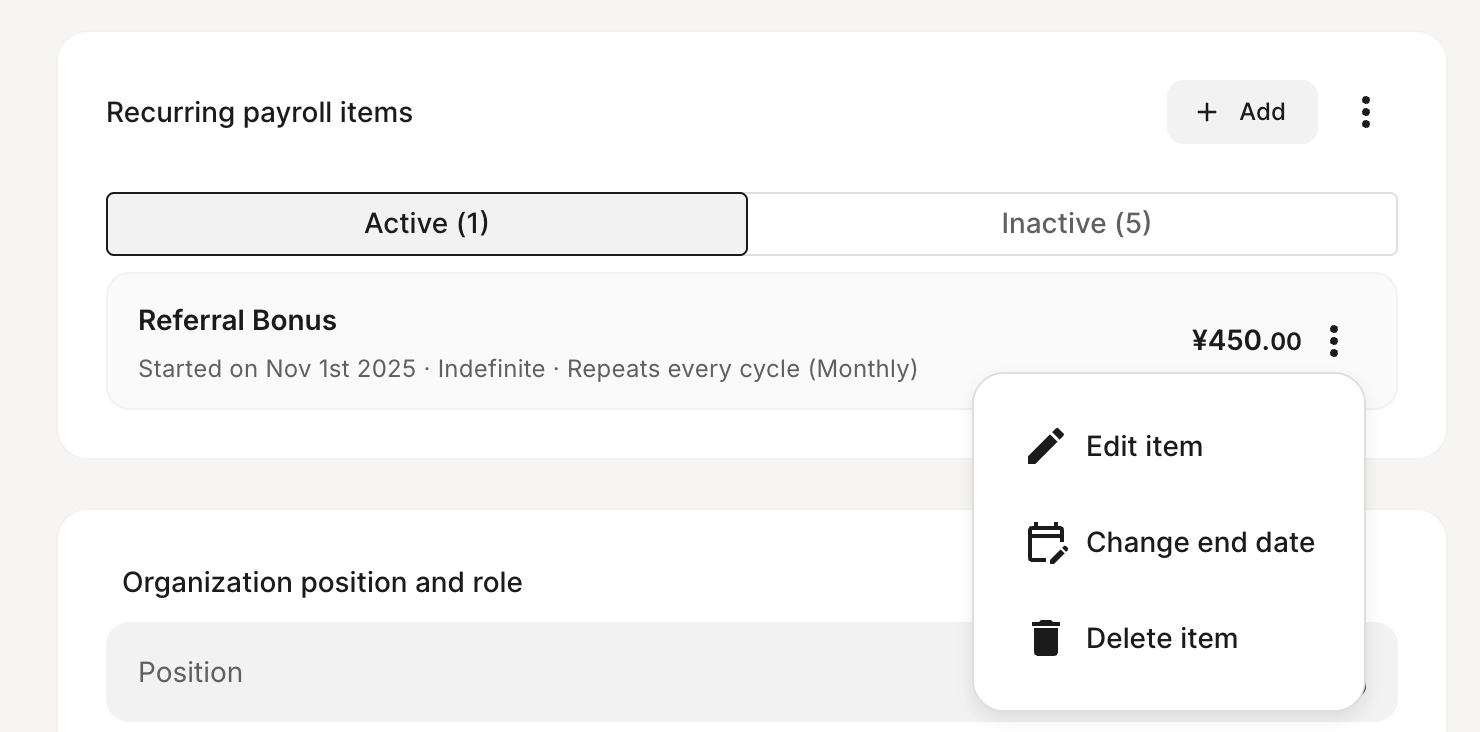
Task: Click the Referral Bonus title text
Action: coord(238,320)
